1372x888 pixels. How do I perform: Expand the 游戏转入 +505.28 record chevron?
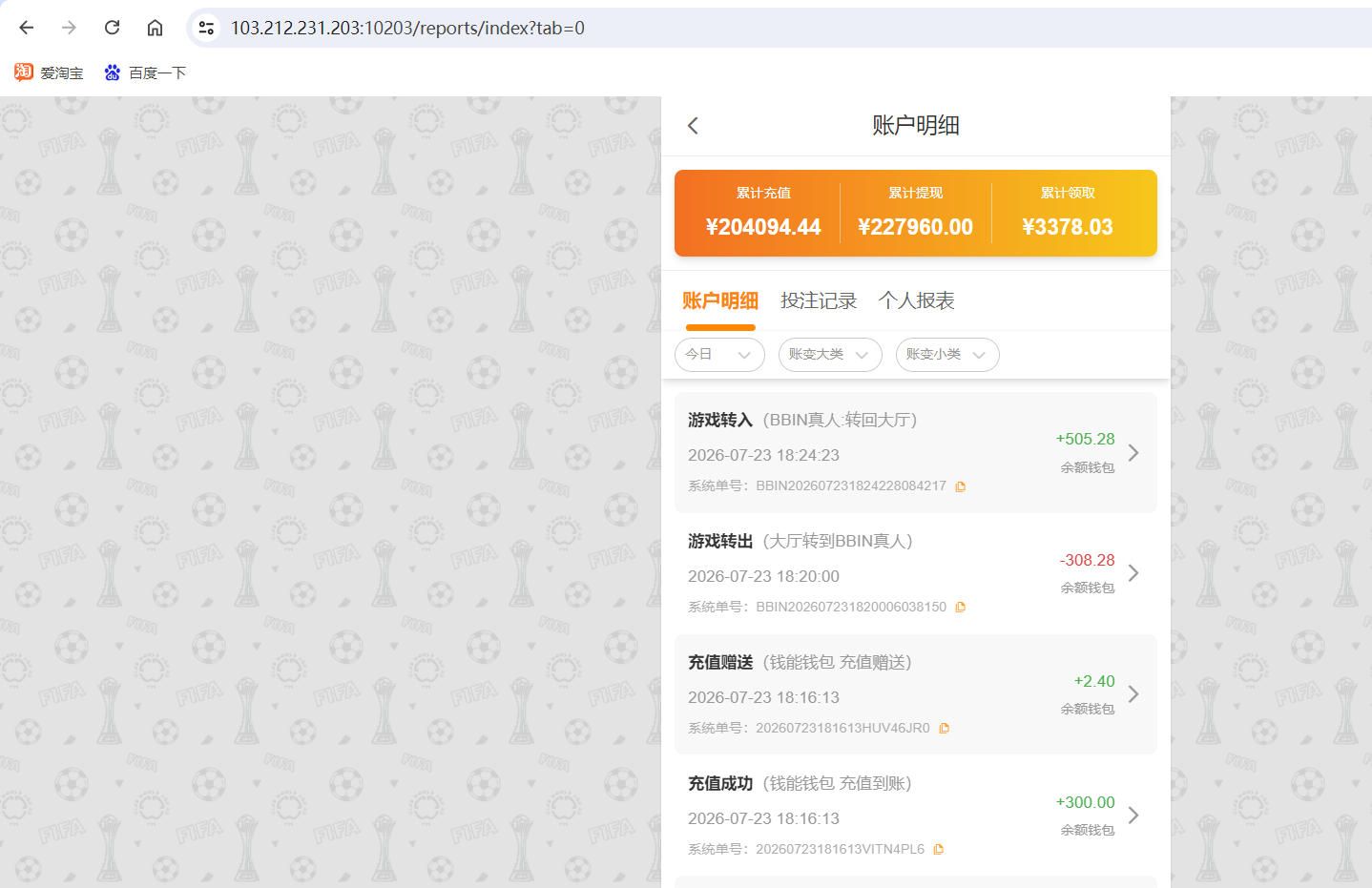point(1133,452)
